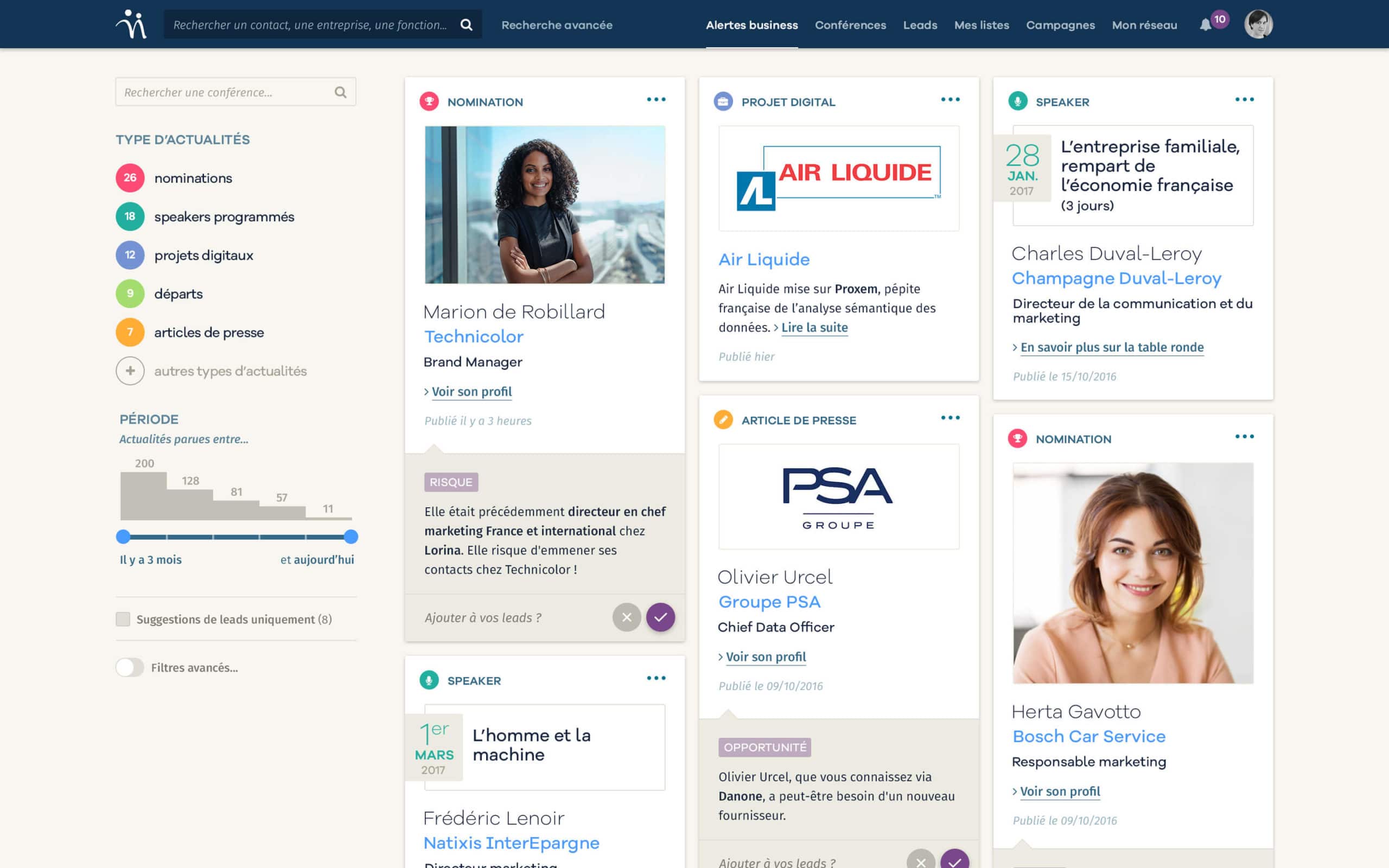1389x868 pixels.
Task: Click the microphone icon on the Charles Duval-Leroy Speaker card
Action: [x=1018, y=101]
